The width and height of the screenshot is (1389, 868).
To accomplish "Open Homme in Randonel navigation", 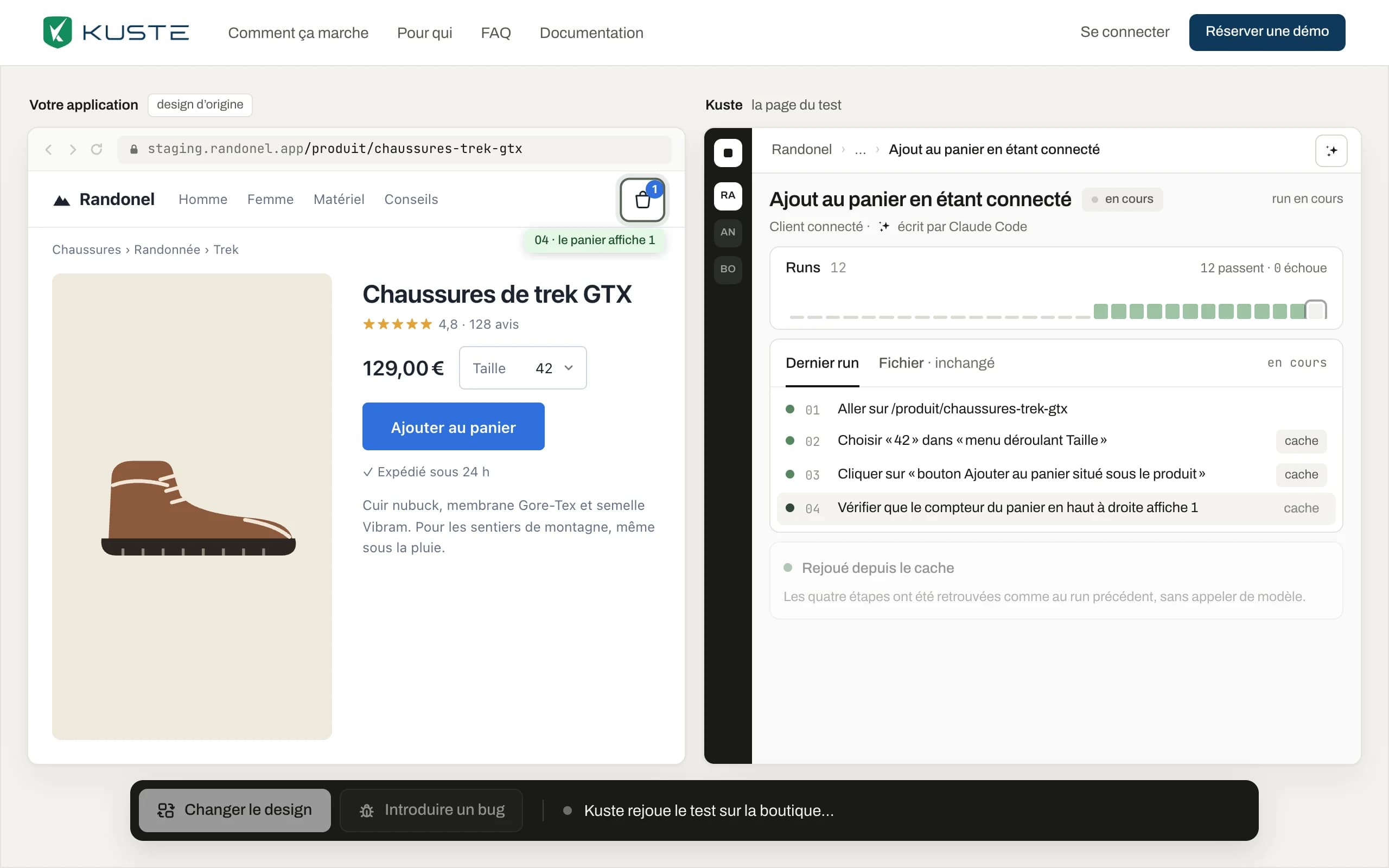I will [202, 200].
